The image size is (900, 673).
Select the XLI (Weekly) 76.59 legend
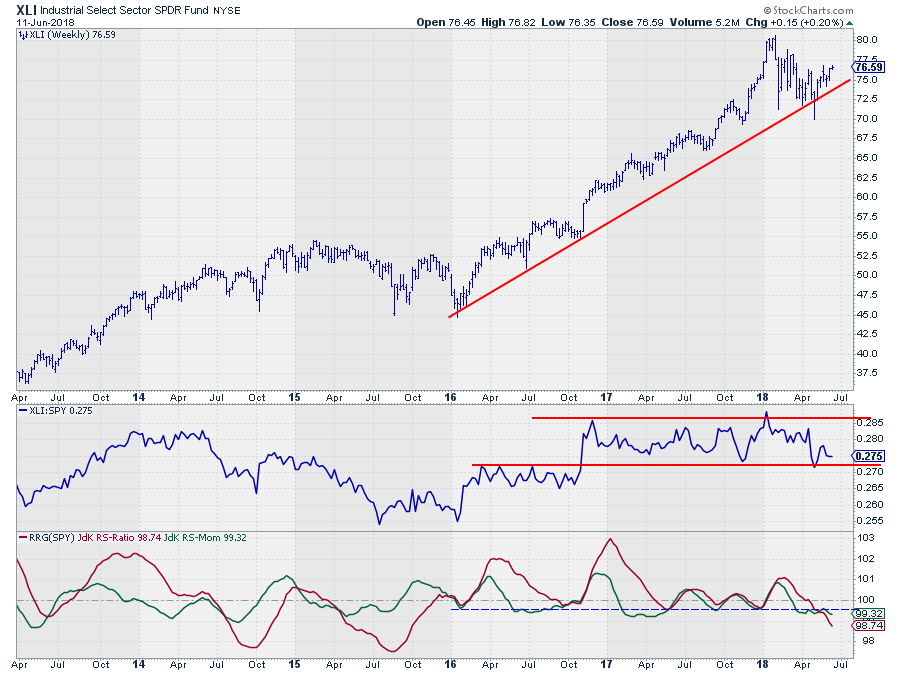(x=72, y=34)
